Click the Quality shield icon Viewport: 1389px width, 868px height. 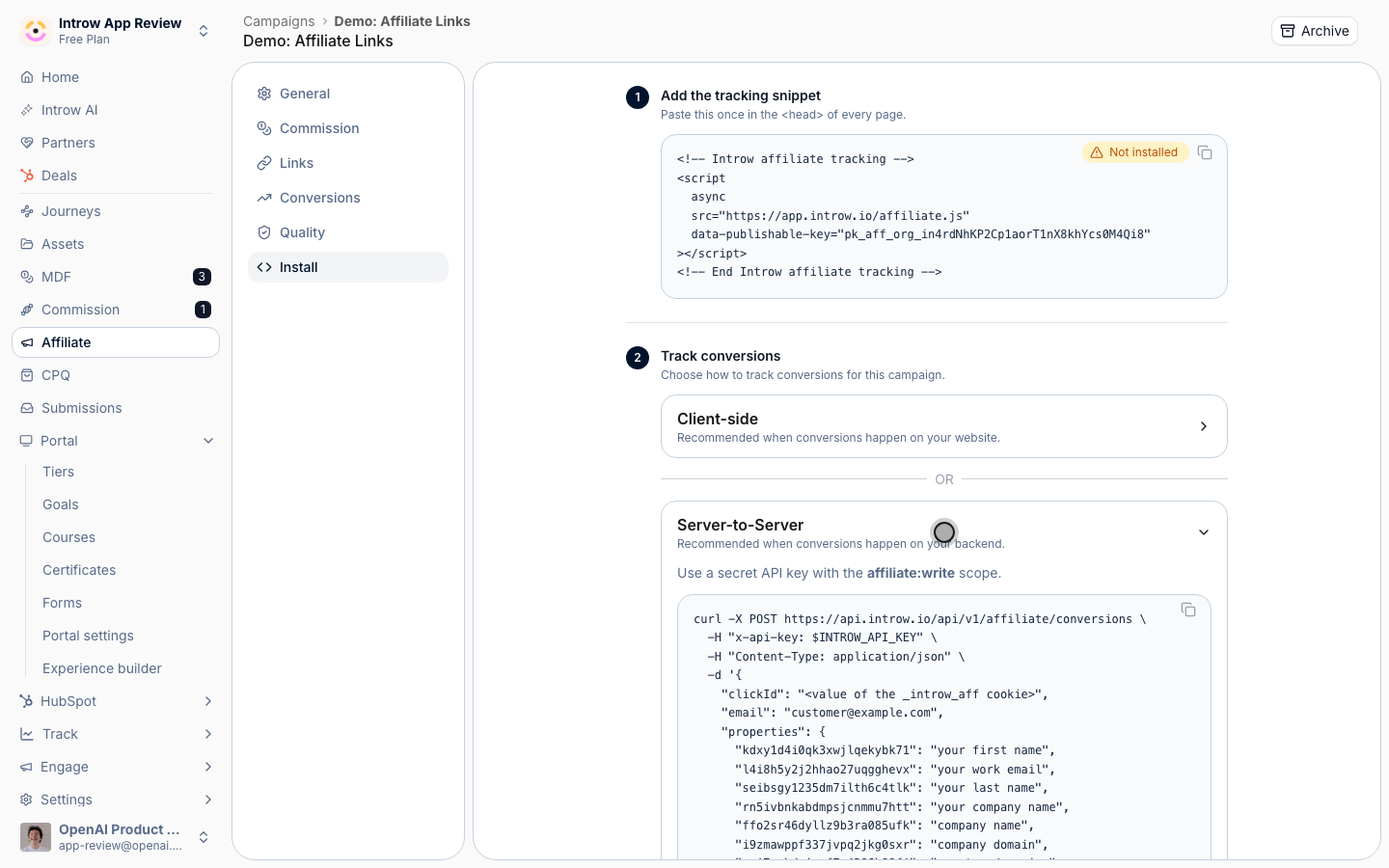(264, 232)
